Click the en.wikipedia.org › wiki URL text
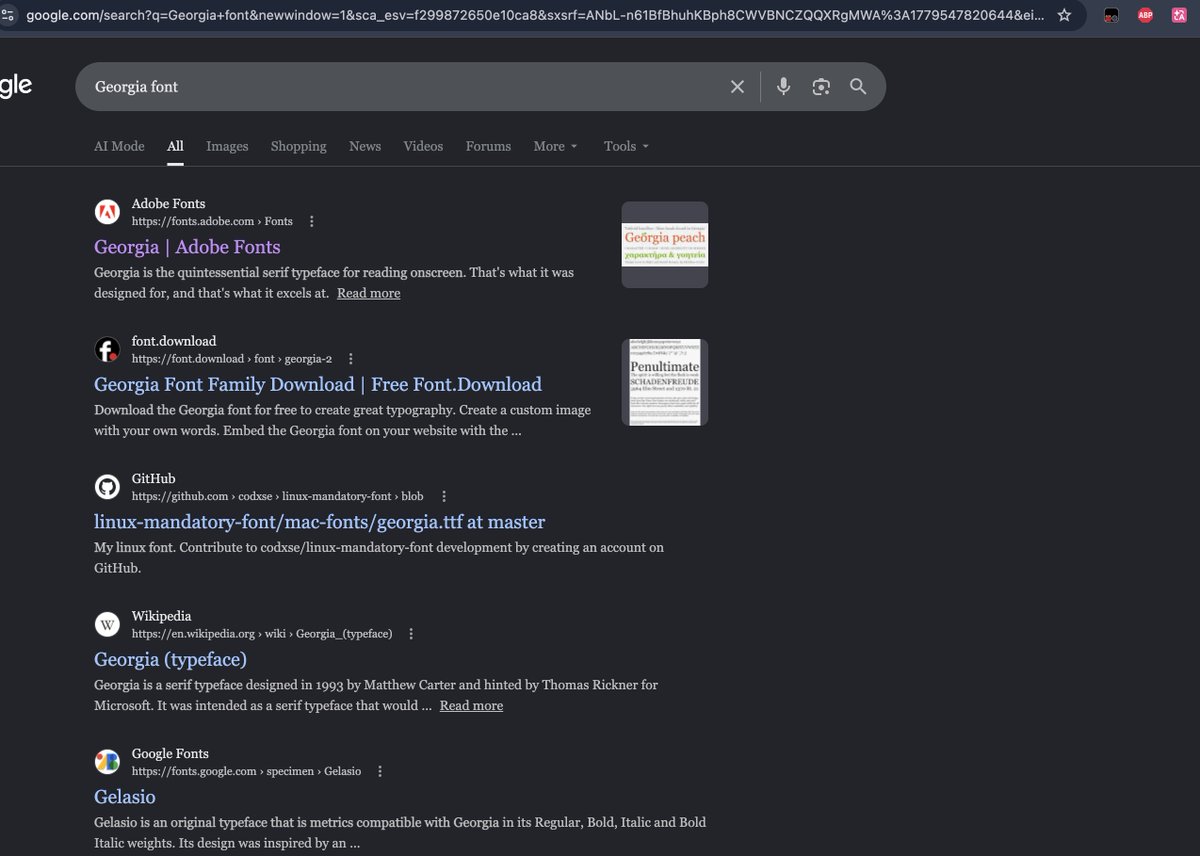The width and height of the screenshot is (1200, 856). (x=262, y=634)
